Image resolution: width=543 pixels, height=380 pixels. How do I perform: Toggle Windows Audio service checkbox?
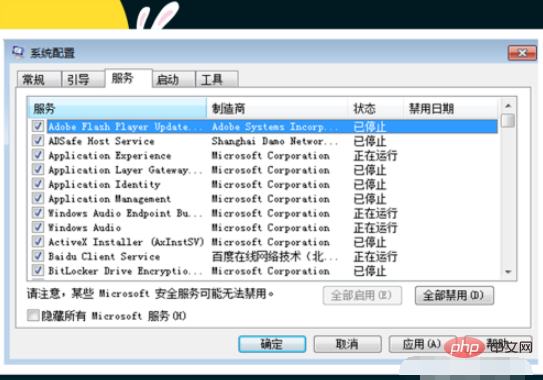pos(38,227)
